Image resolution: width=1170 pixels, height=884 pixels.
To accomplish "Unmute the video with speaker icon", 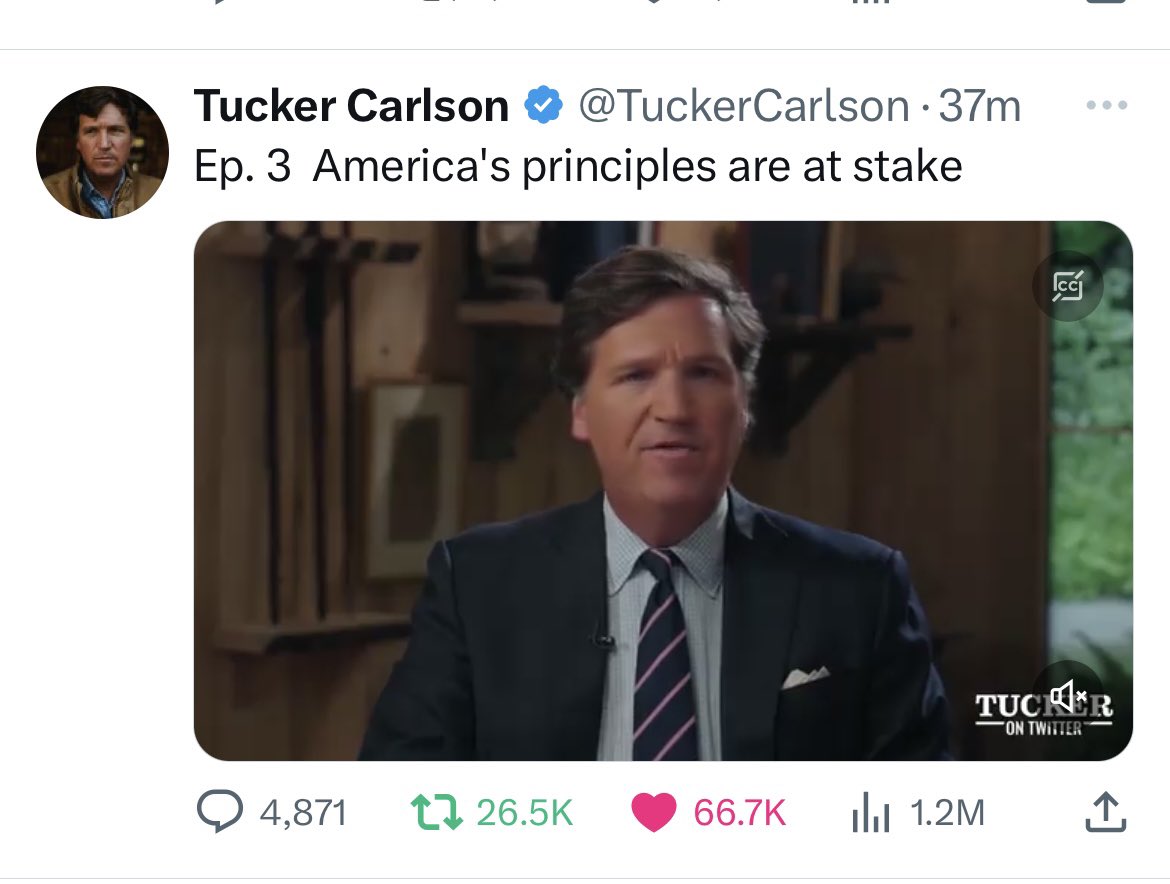I will pos(1067,694).
